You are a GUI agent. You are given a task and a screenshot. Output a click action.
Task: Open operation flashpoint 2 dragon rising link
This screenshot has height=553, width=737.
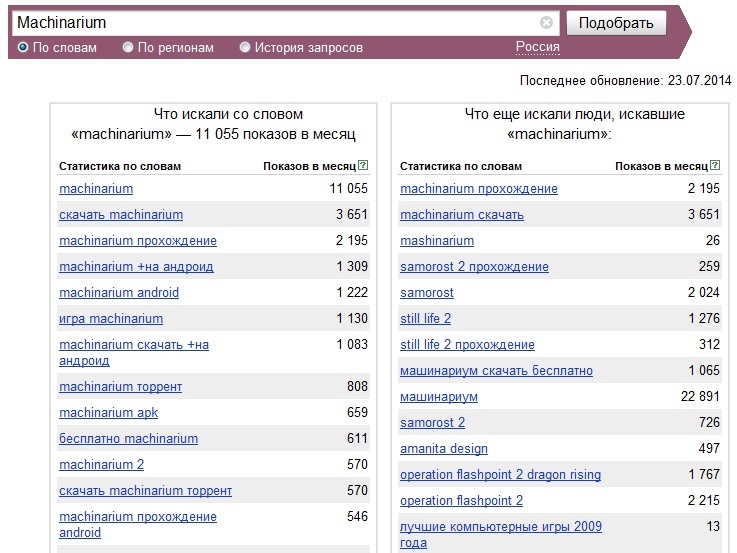pos(501,475)
